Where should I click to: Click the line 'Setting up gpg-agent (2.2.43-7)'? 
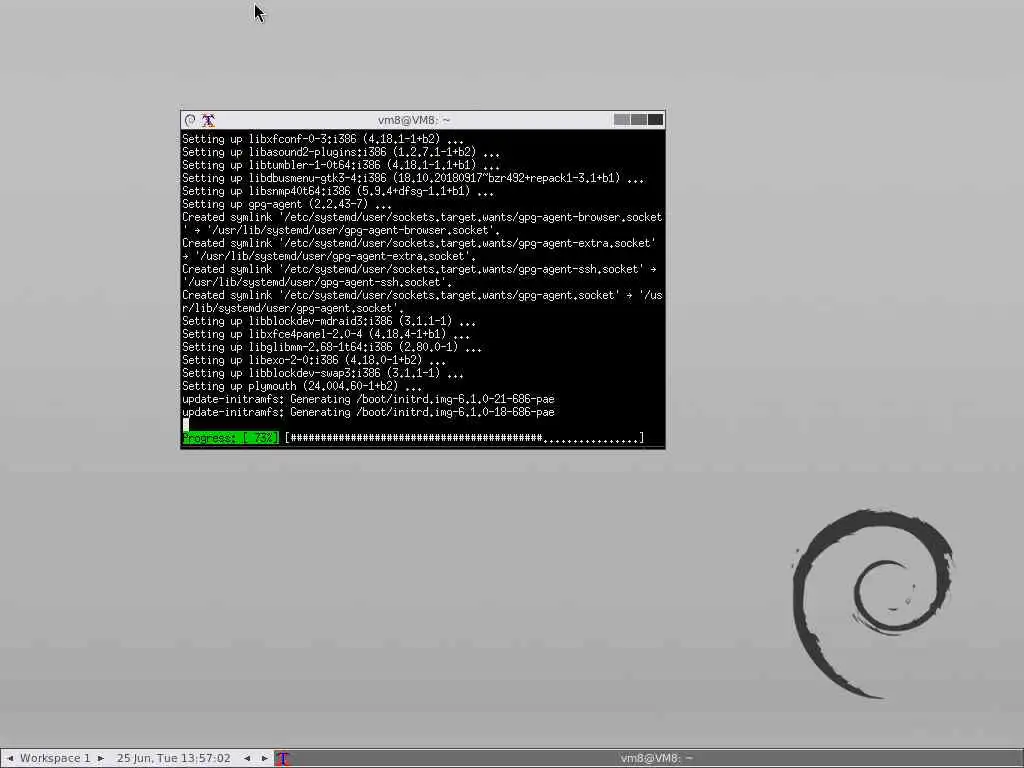(x=287, y=204)
